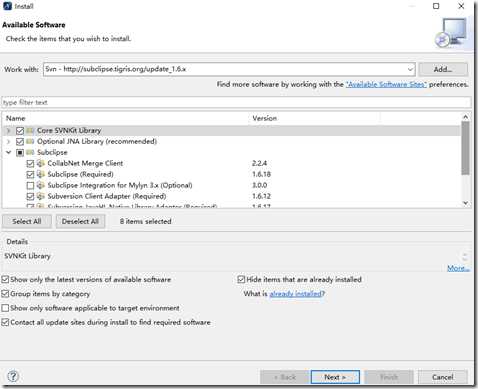Click the Subversion Client Adapter feature icon
This screenshot has width=478, height=389.
pyautogui.click(x=41, y=196)
